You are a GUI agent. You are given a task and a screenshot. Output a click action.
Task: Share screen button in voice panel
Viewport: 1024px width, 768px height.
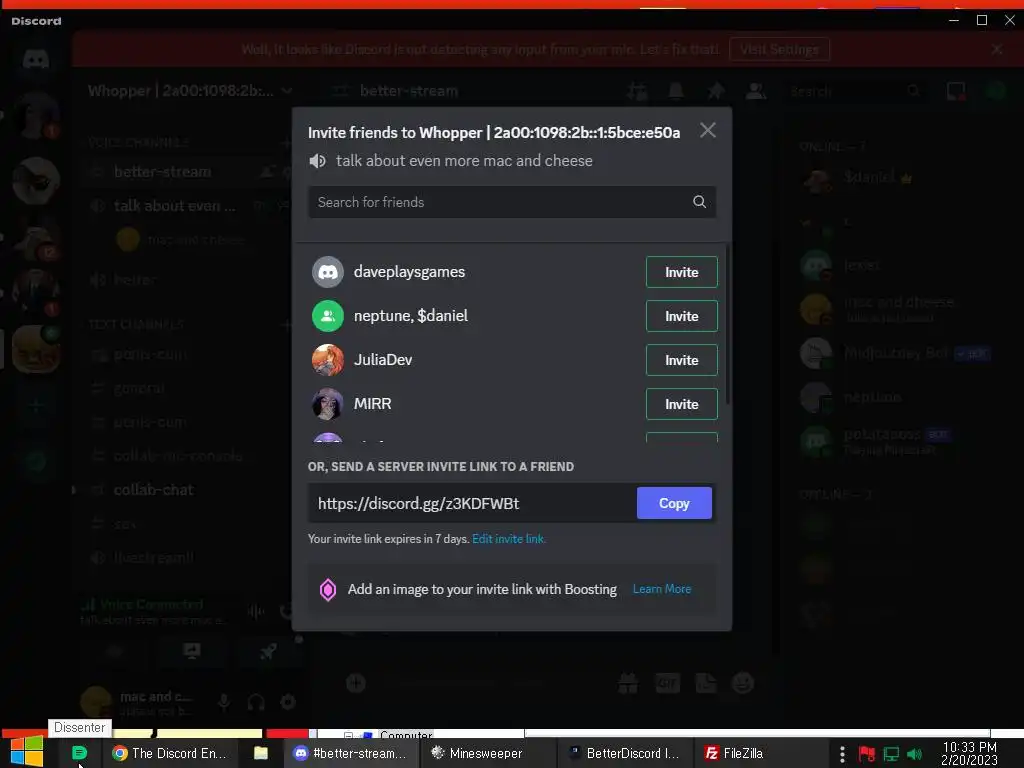tap(192, 650)
